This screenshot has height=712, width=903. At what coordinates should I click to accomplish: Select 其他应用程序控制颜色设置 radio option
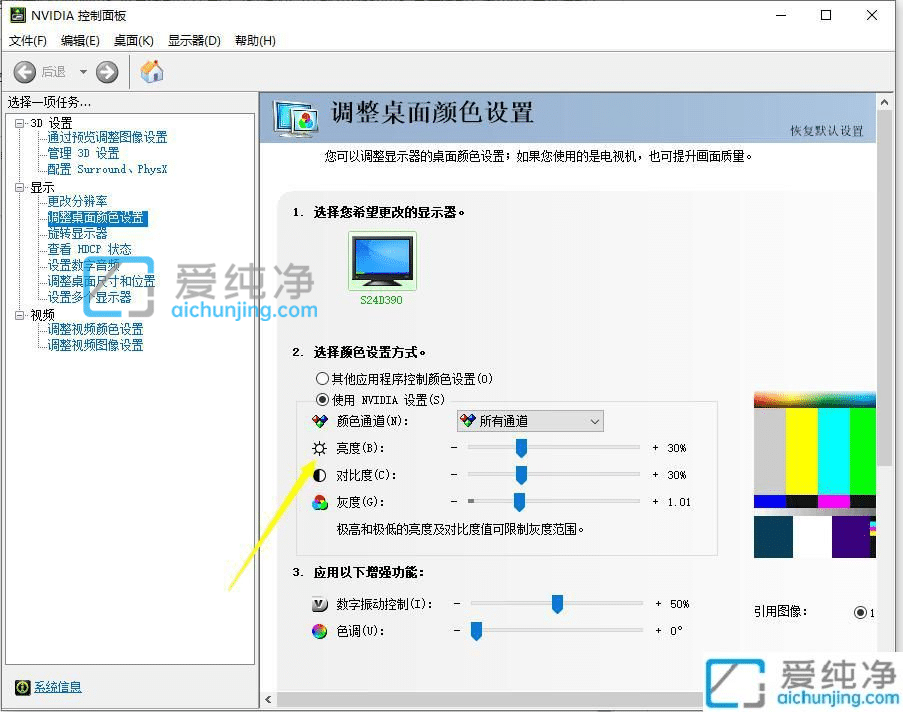(323, 378)
